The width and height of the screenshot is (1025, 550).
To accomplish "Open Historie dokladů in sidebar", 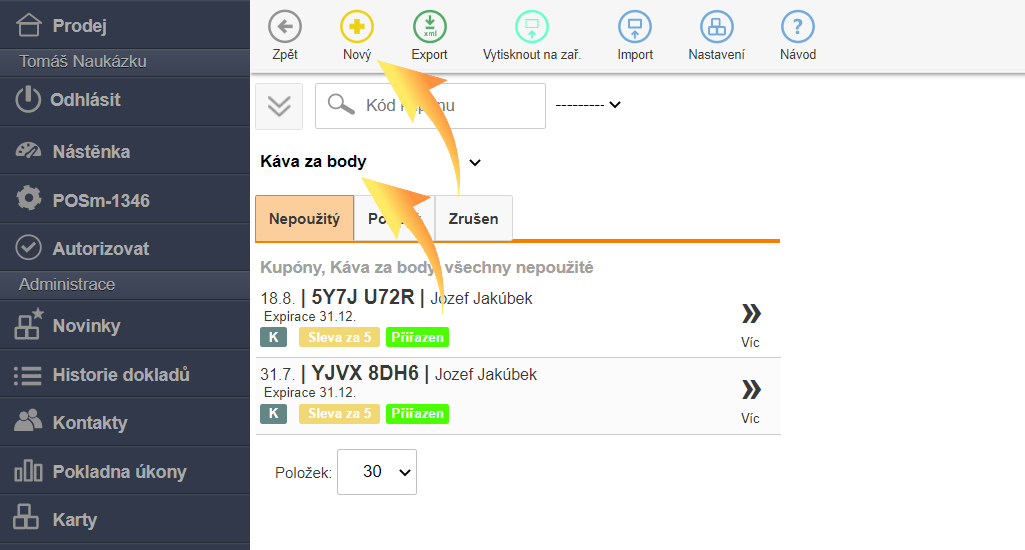I will point(120,375).
